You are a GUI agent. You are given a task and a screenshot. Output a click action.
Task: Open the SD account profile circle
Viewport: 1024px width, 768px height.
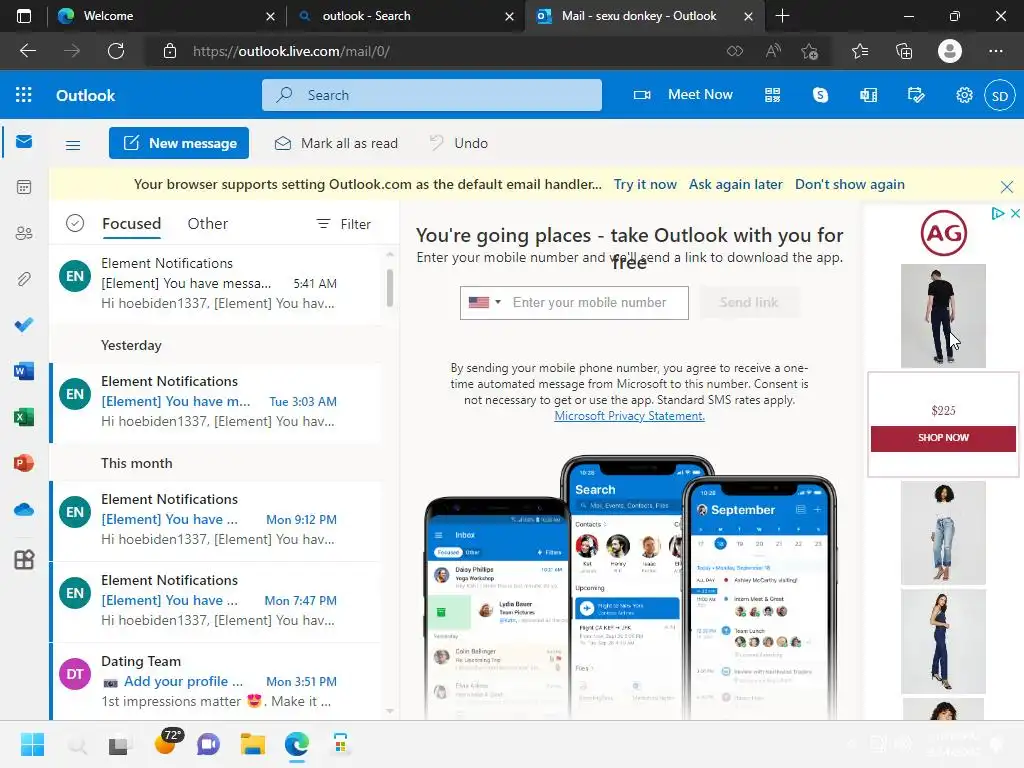[1000, 96]
